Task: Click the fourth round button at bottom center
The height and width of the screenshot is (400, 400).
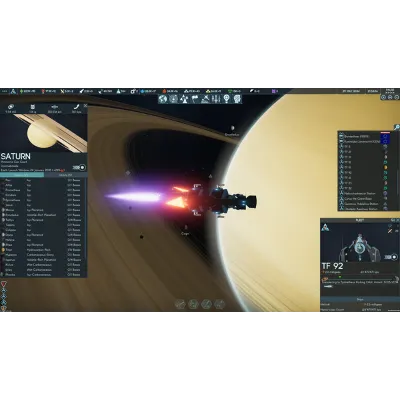Action: (219, 304)
